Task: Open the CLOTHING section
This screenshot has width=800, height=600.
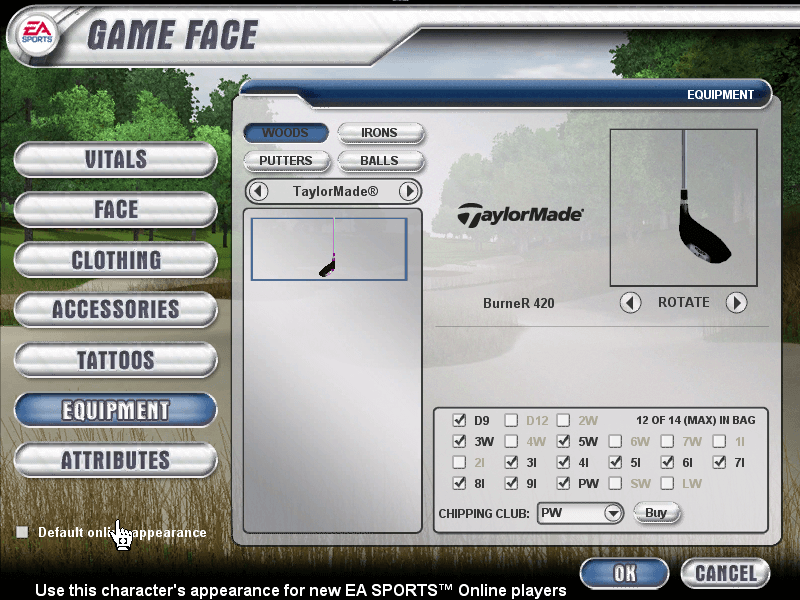Action: point(116,260)
